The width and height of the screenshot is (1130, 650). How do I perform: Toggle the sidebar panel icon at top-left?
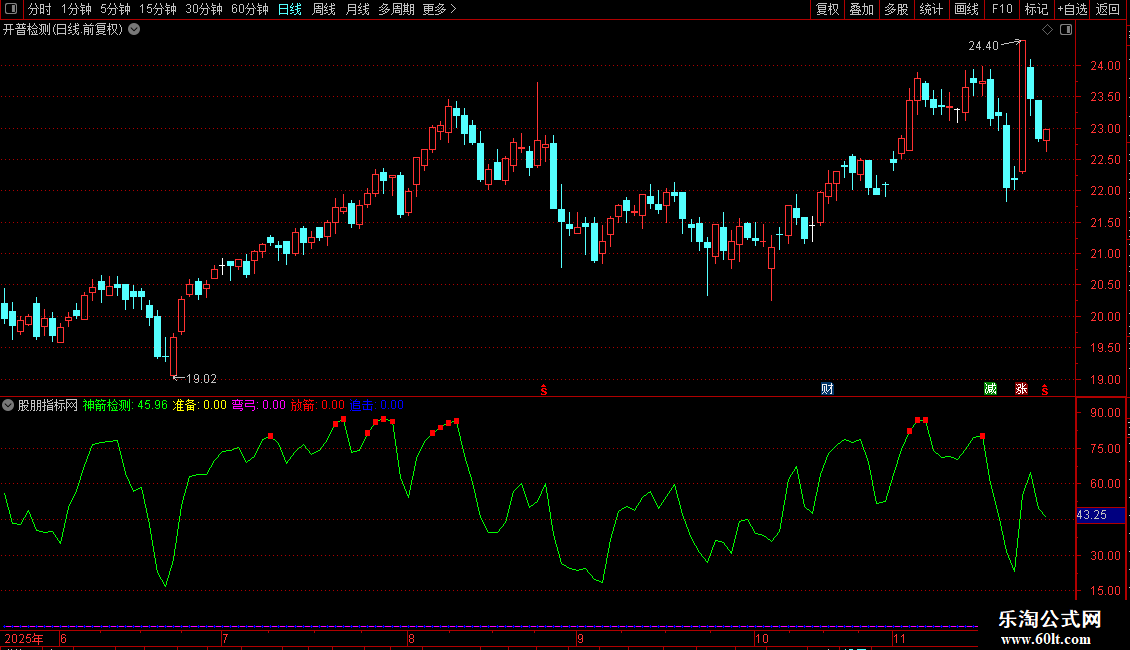coord(11,9)
